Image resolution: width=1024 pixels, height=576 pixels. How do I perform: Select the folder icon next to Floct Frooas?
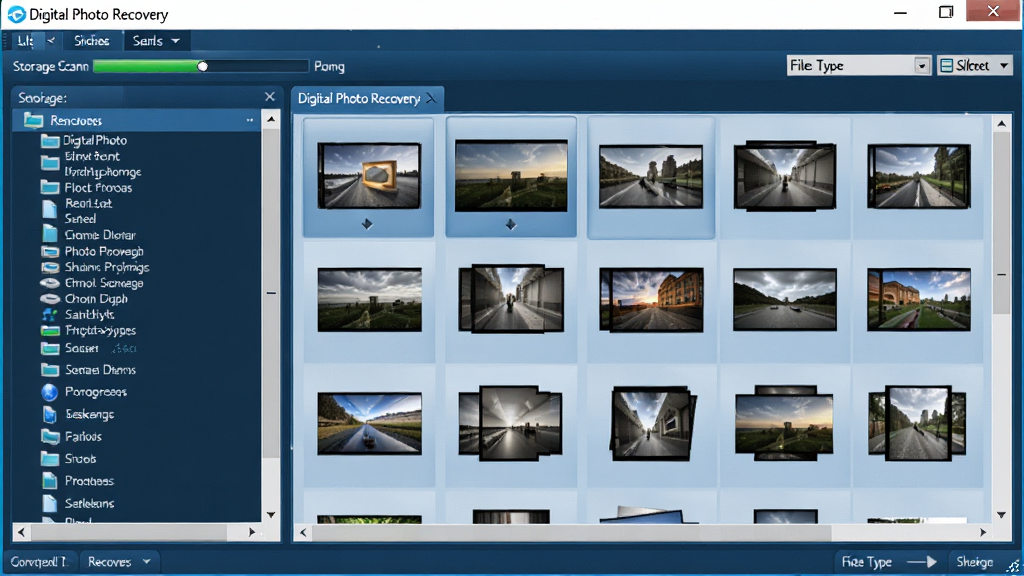50,187
